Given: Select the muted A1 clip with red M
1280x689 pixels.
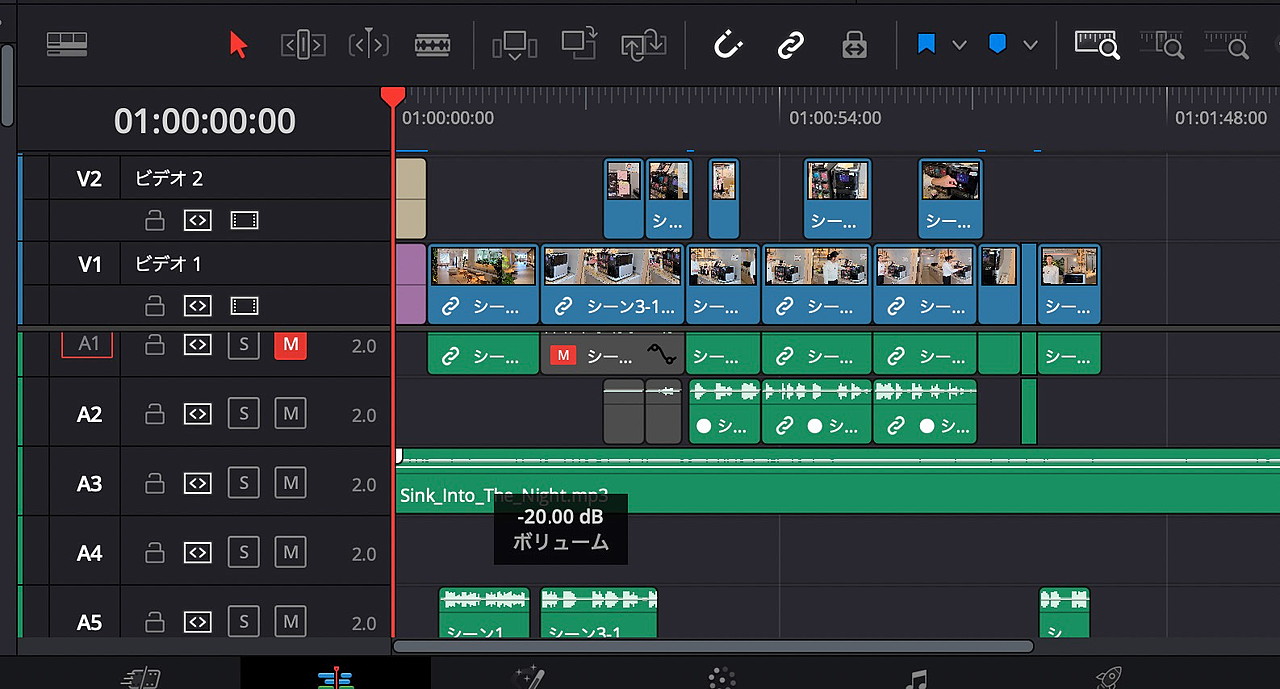Looking at the screenshot, I should 612,354.
